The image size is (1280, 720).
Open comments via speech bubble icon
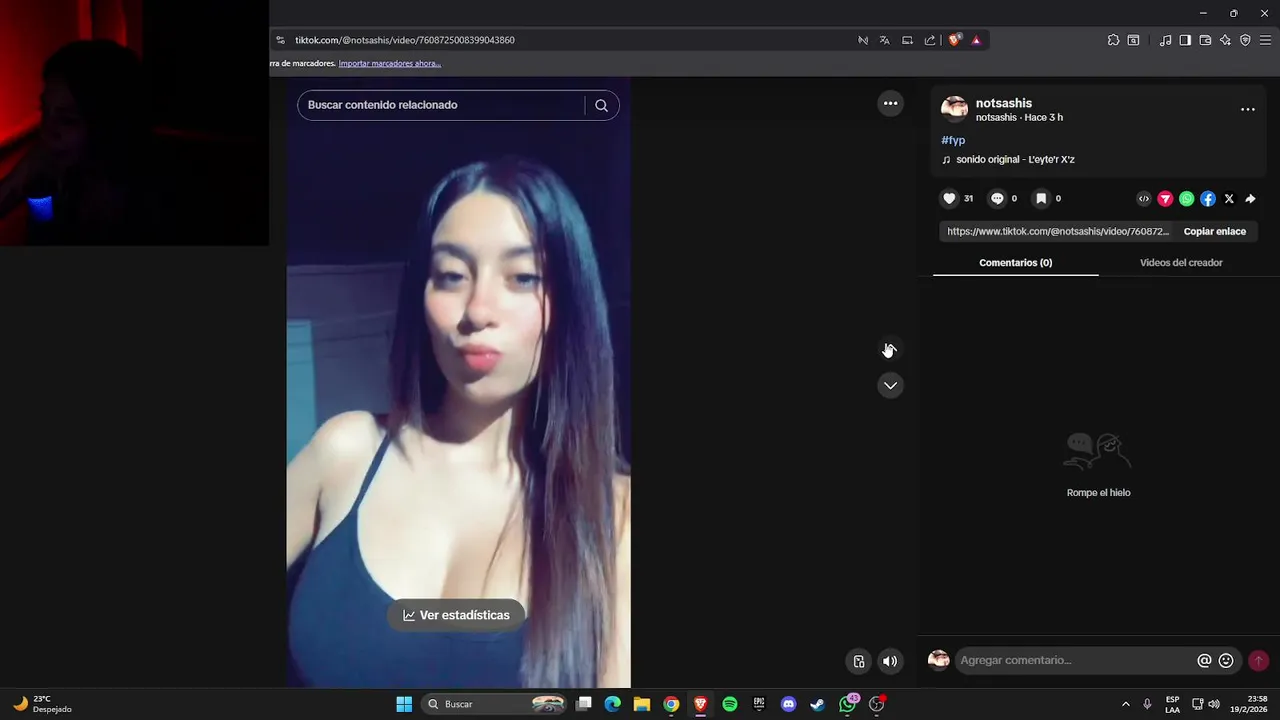pyautogui.click(x=997, y=199)
